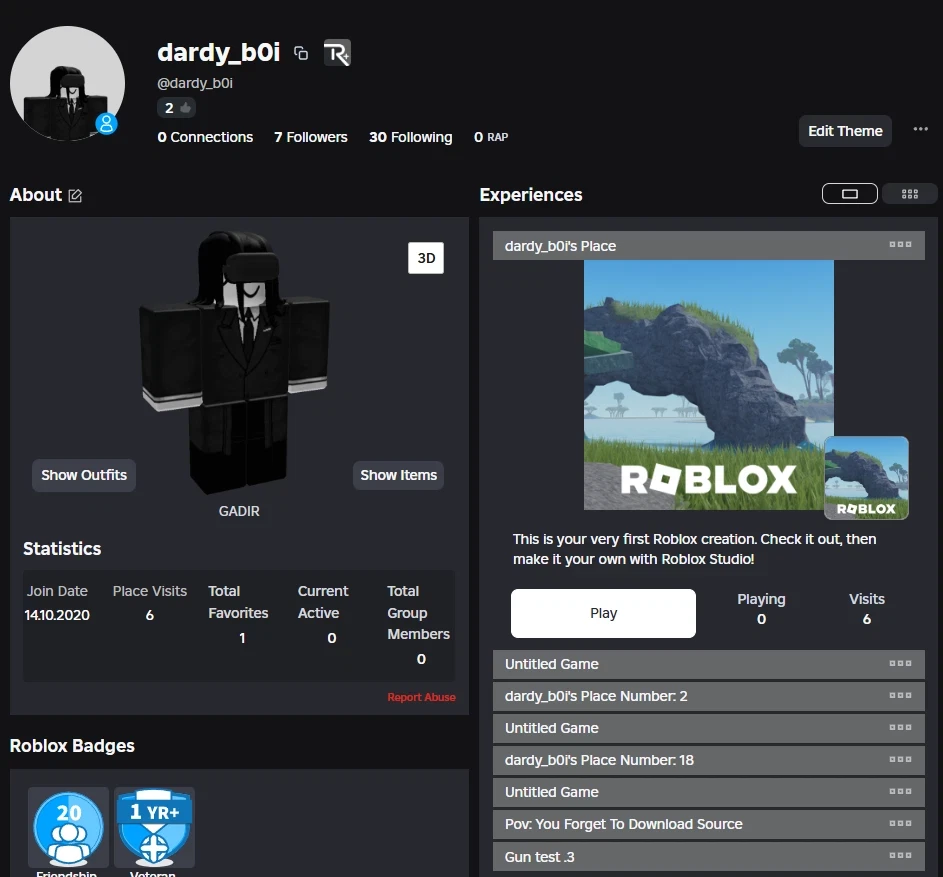
Task: Copy username with the copy icon beside dardy_b0i
Action: coord(301,53)
